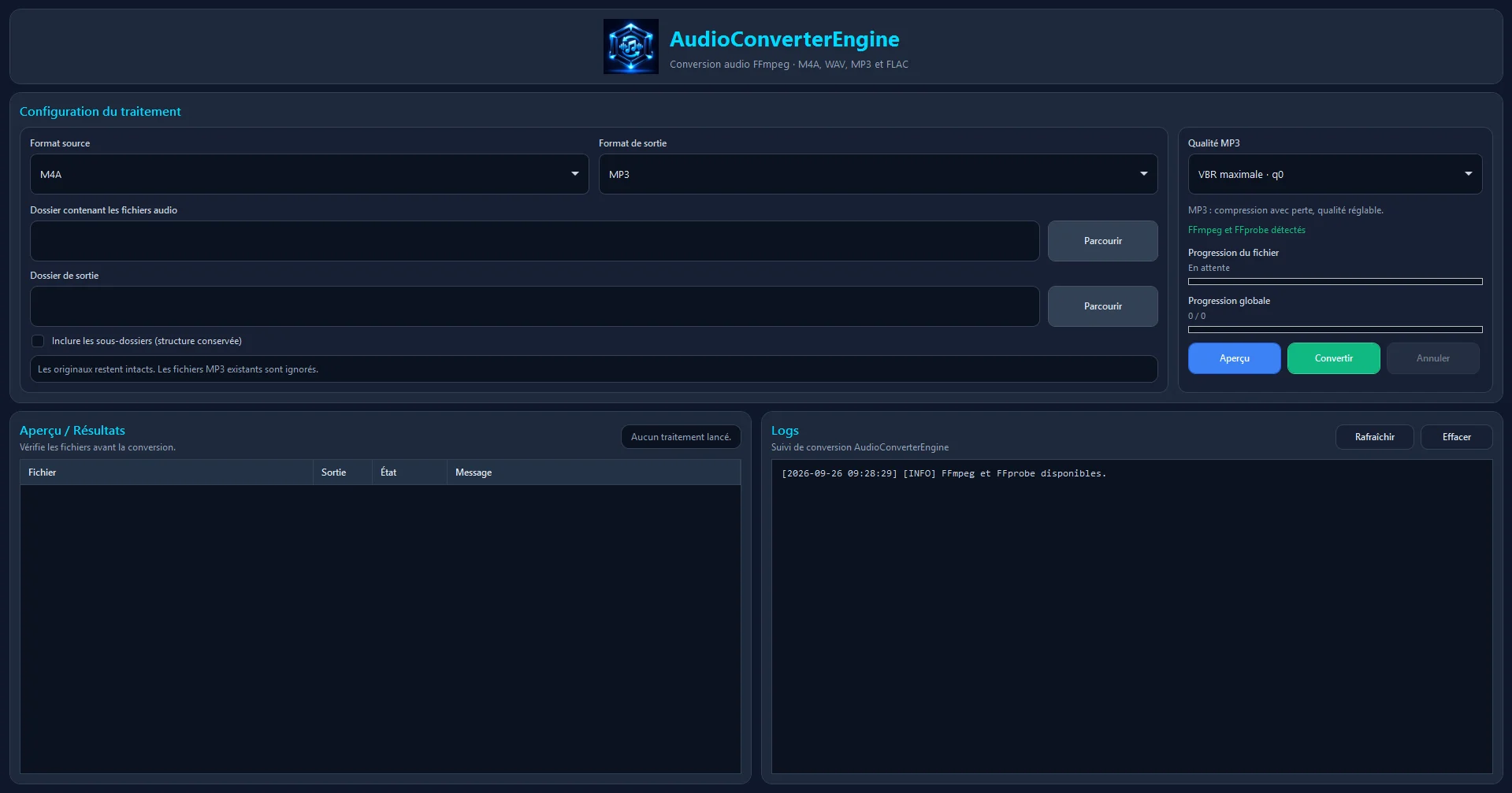Viewport: 1512px width, 793px height.
Task: Start conversion with the Convertir button
Action: click(1333, 358)
